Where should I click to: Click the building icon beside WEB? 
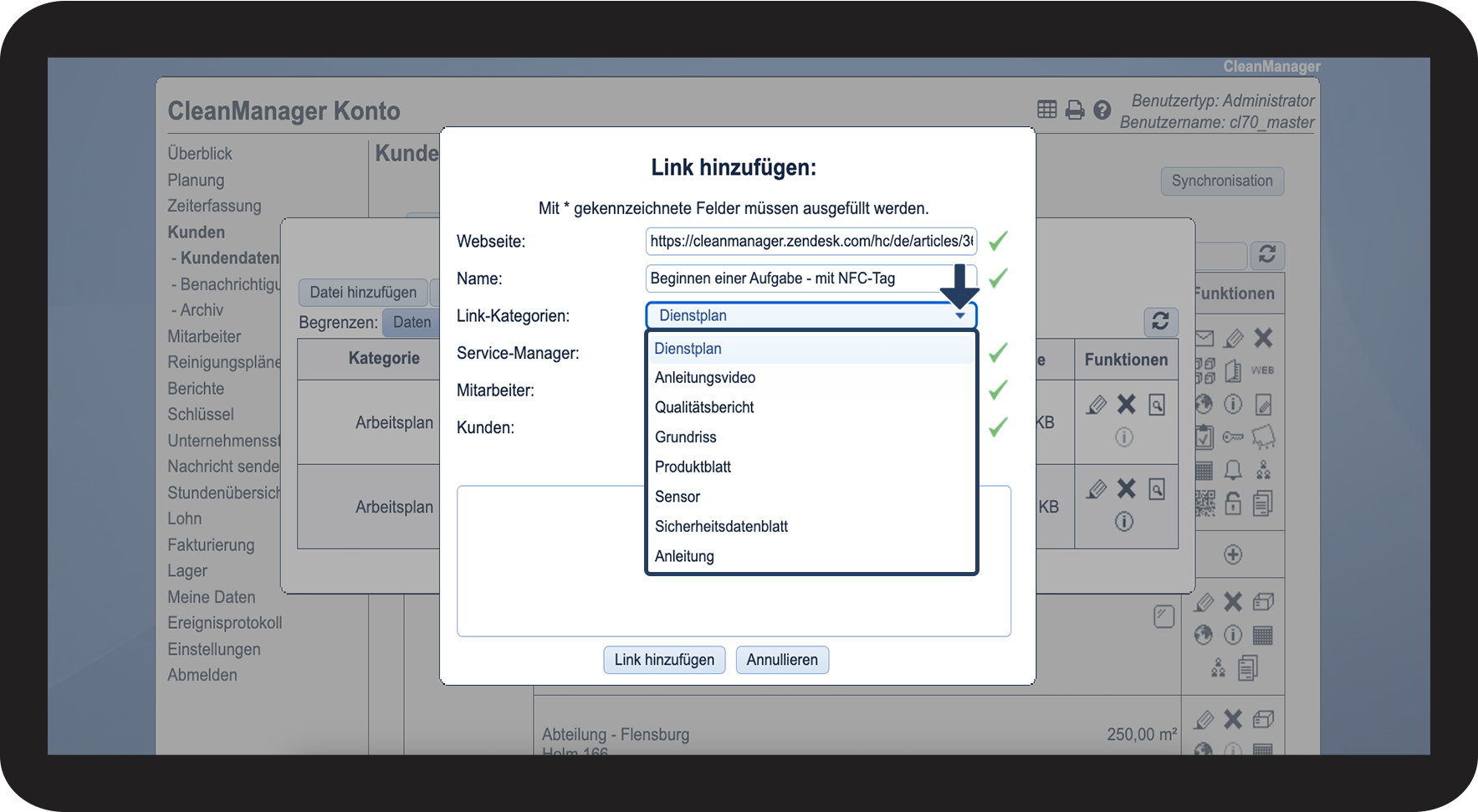(x=1233, y=370)
